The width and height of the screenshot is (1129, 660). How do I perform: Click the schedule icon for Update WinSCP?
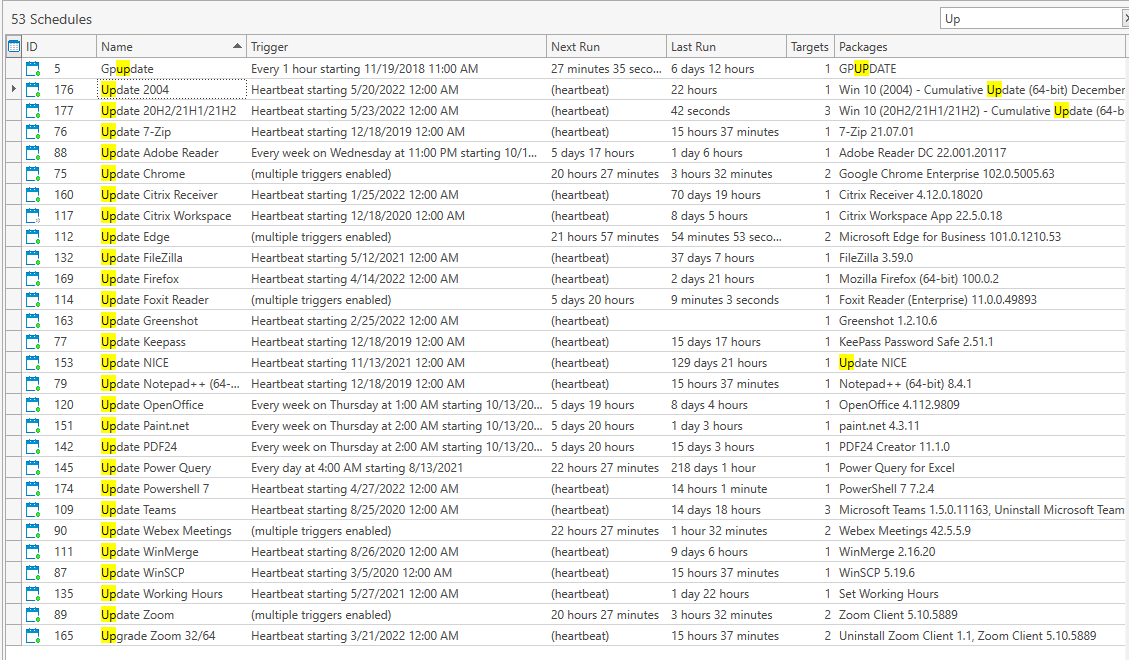(33, 573)
